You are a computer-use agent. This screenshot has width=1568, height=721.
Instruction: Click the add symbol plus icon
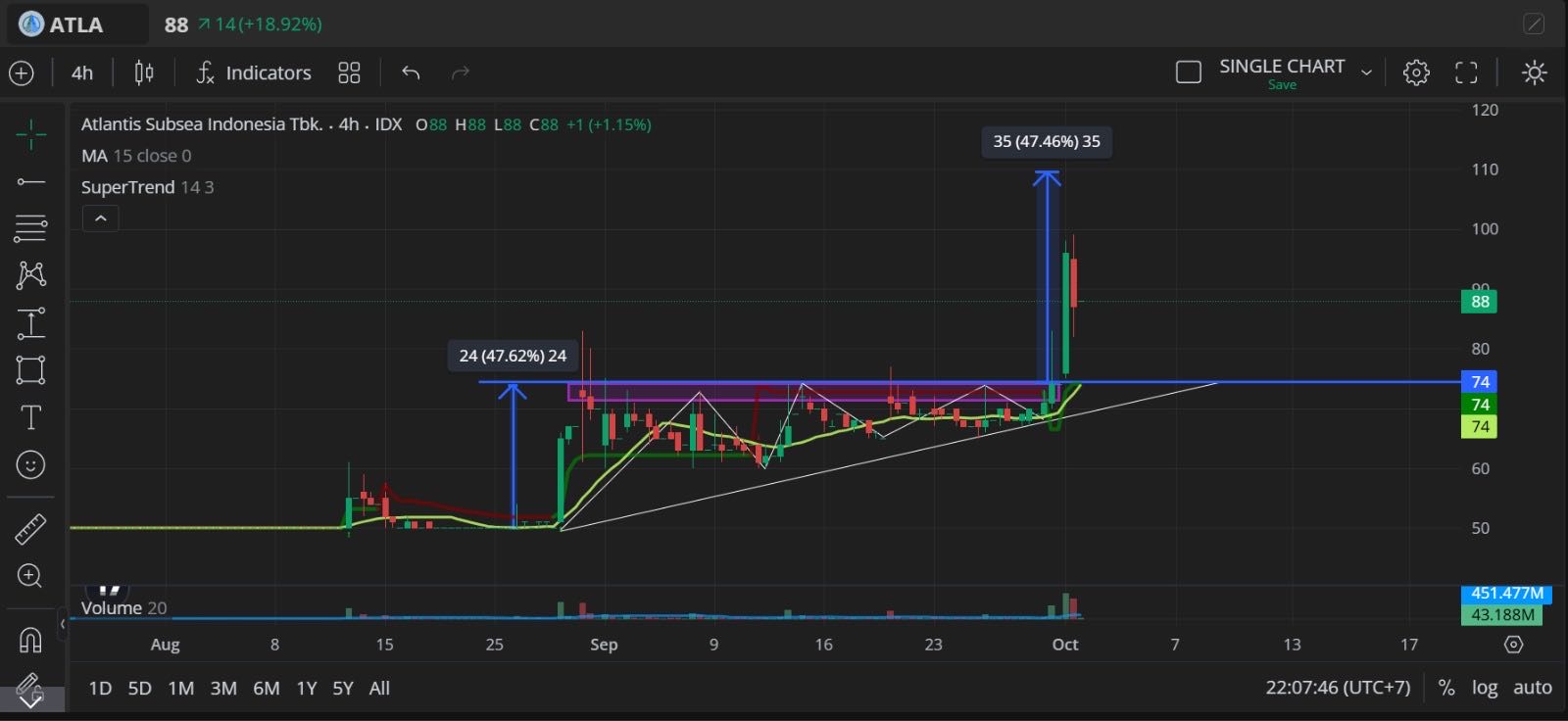pyautogui.click(x=21, y=72)
